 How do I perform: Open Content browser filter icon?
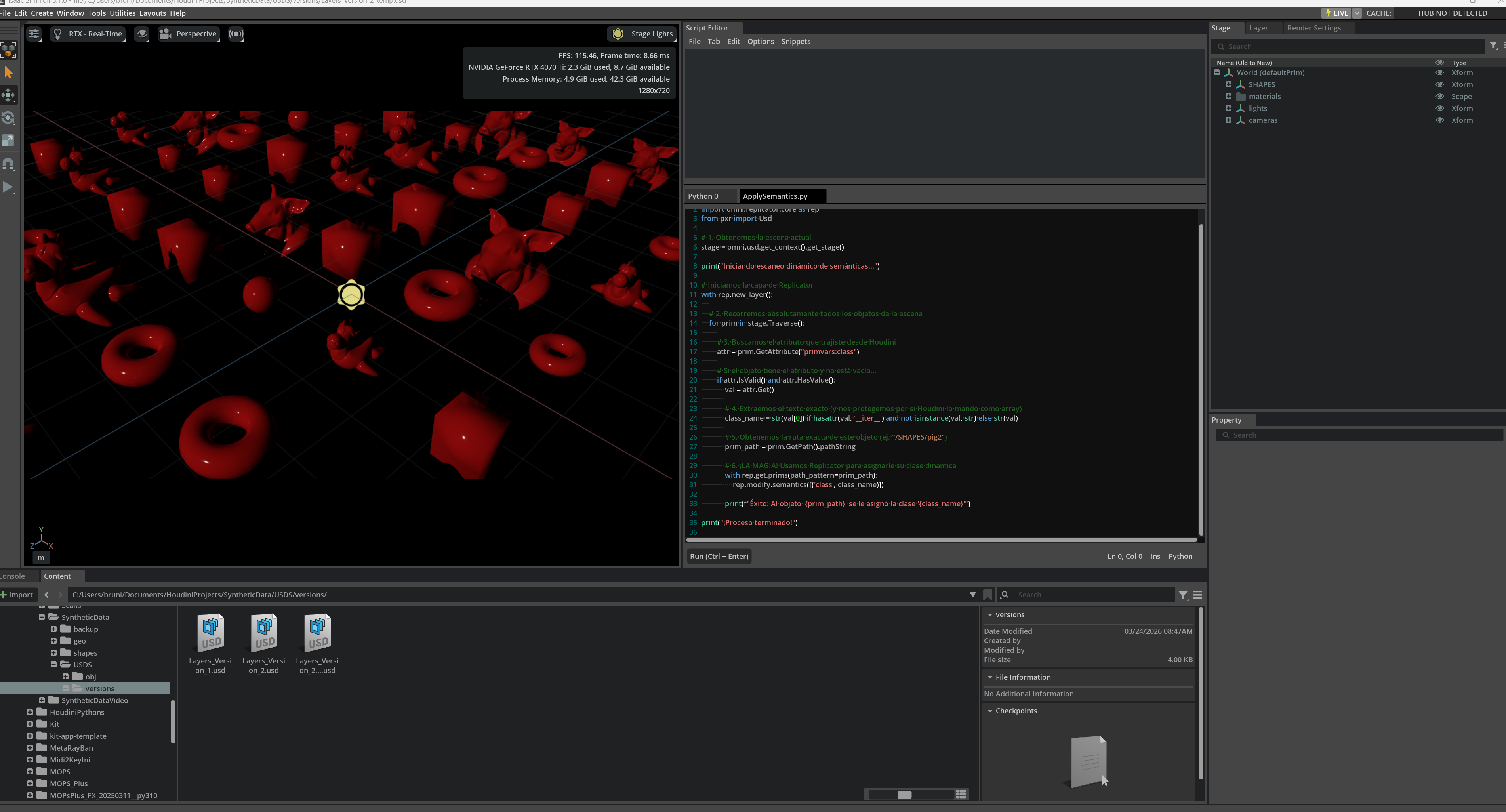click(1183, 595)
